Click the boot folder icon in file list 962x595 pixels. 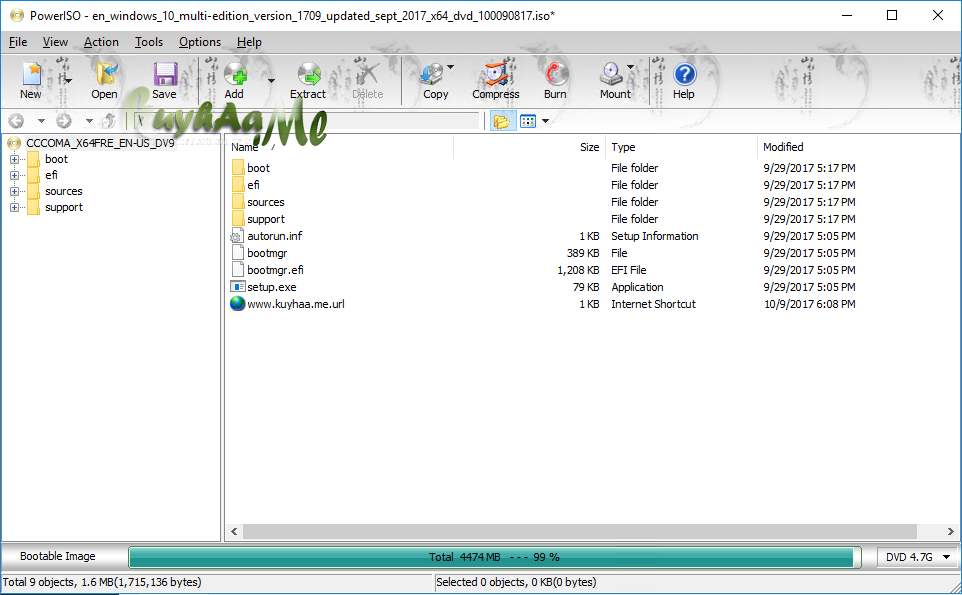pyautogui.click(x=238, y=167)
